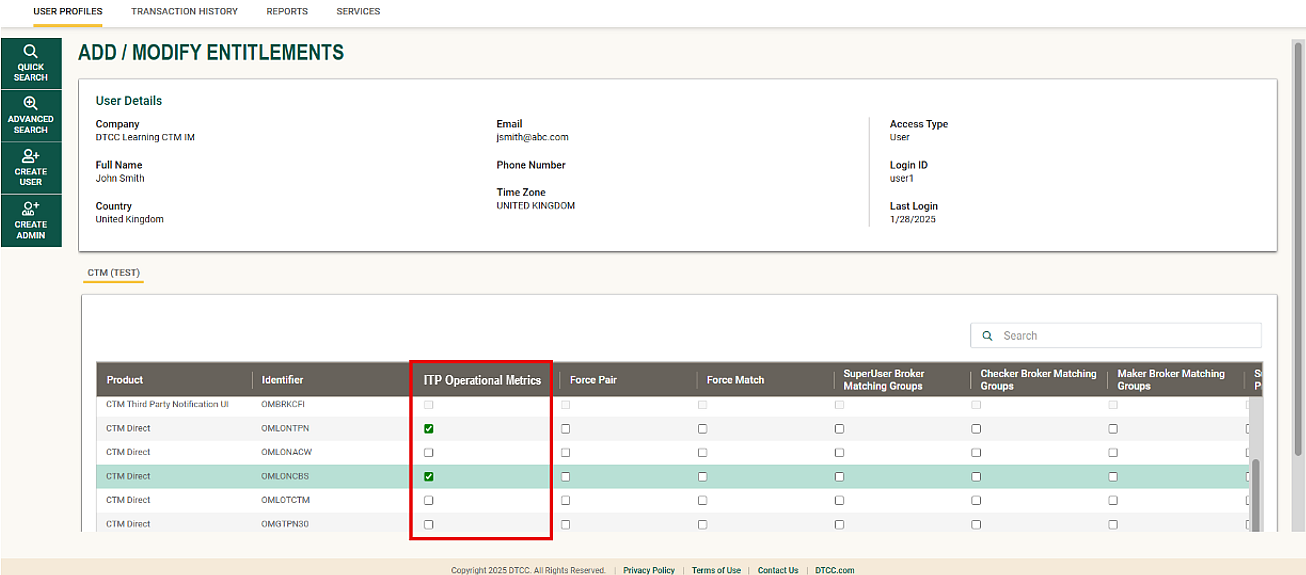Open the Reports menu tab
The height and width of the screenshot is (575, 1306).
coord(287,12)
